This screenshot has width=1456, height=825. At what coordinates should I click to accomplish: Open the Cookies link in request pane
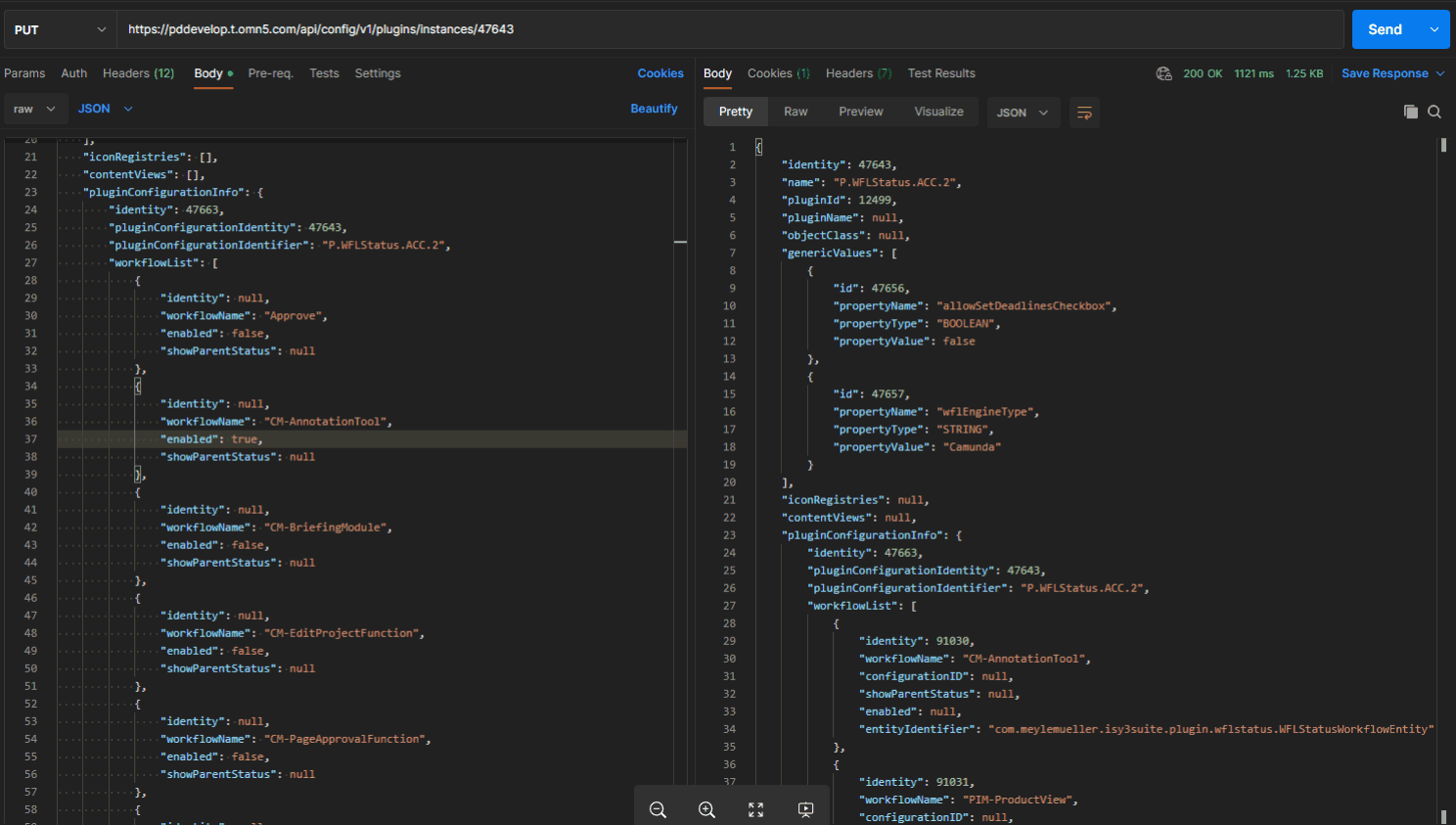(660, 73)
